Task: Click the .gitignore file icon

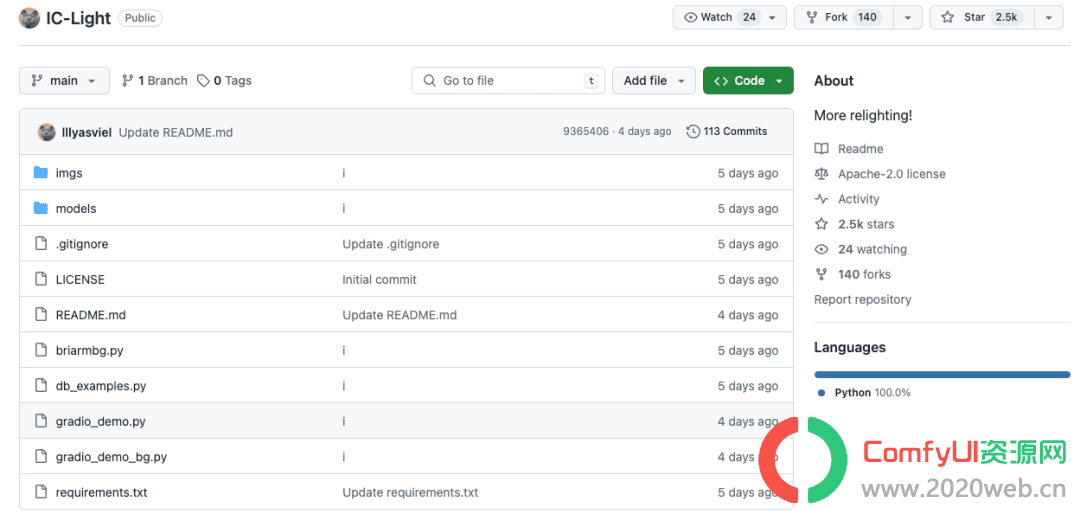Action: (x=41, y=243)
